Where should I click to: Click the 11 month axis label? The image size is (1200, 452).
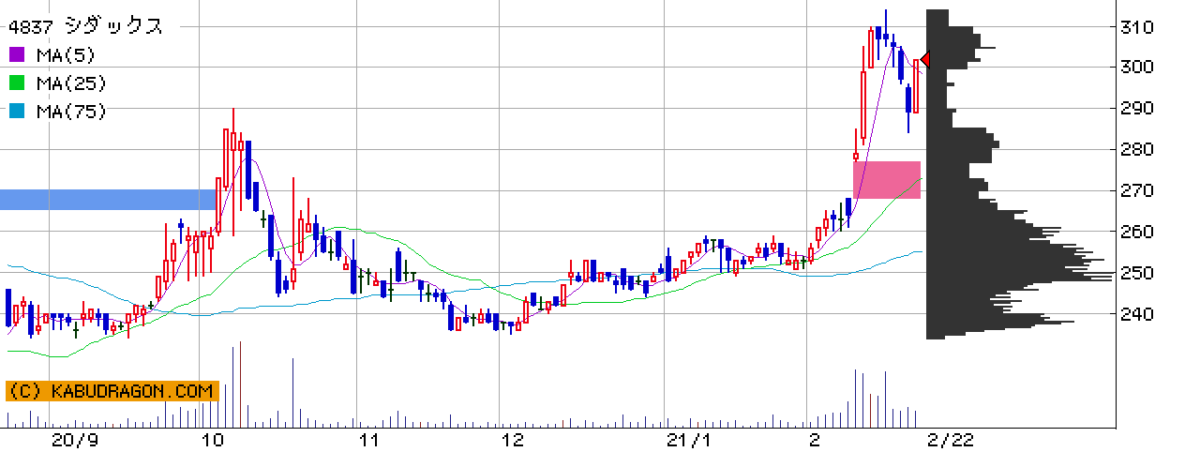tap(368, 440)
